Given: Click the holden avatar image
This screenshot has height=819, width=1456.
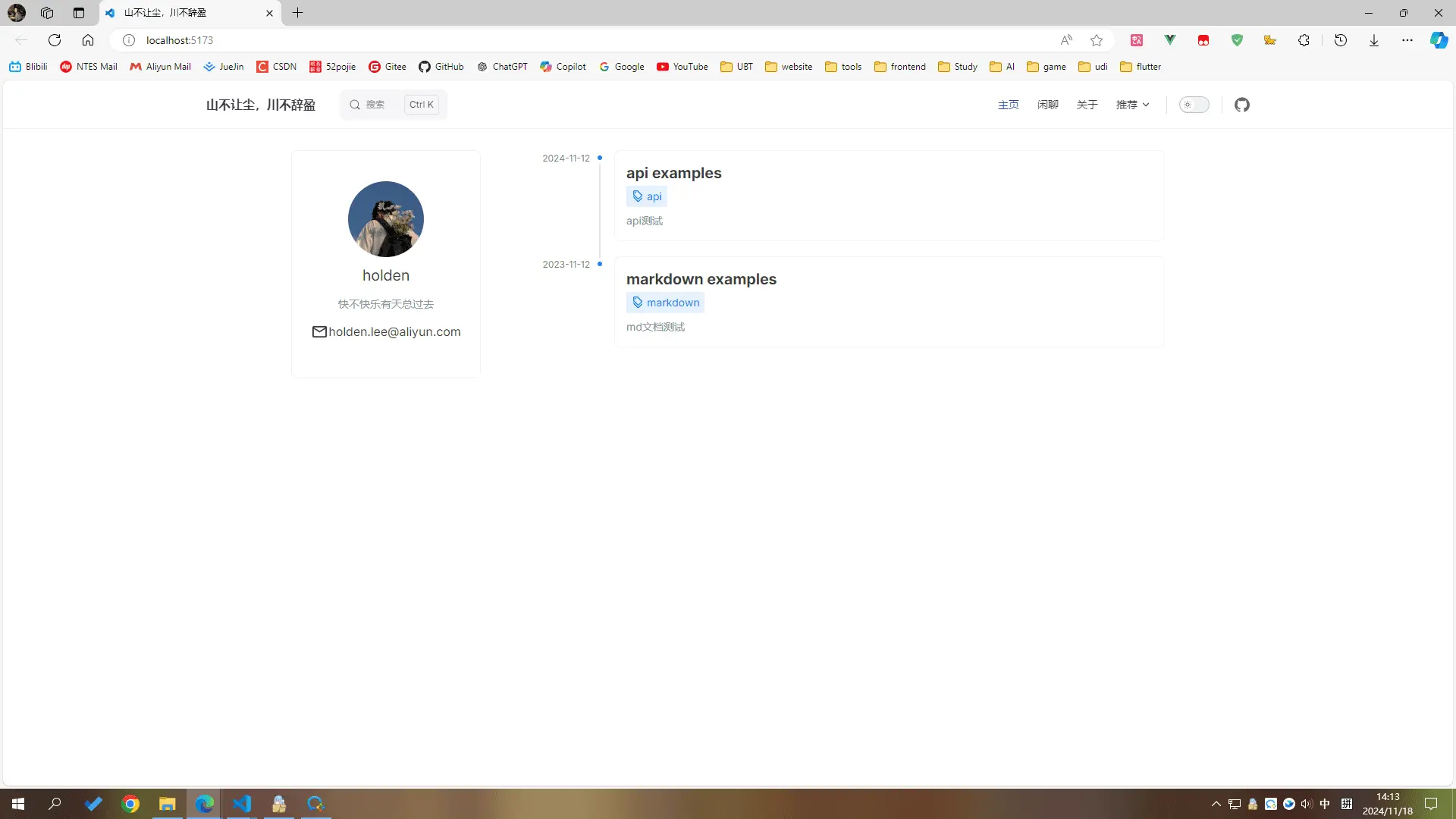Looking at the screenshot, I should click(385, 219).
